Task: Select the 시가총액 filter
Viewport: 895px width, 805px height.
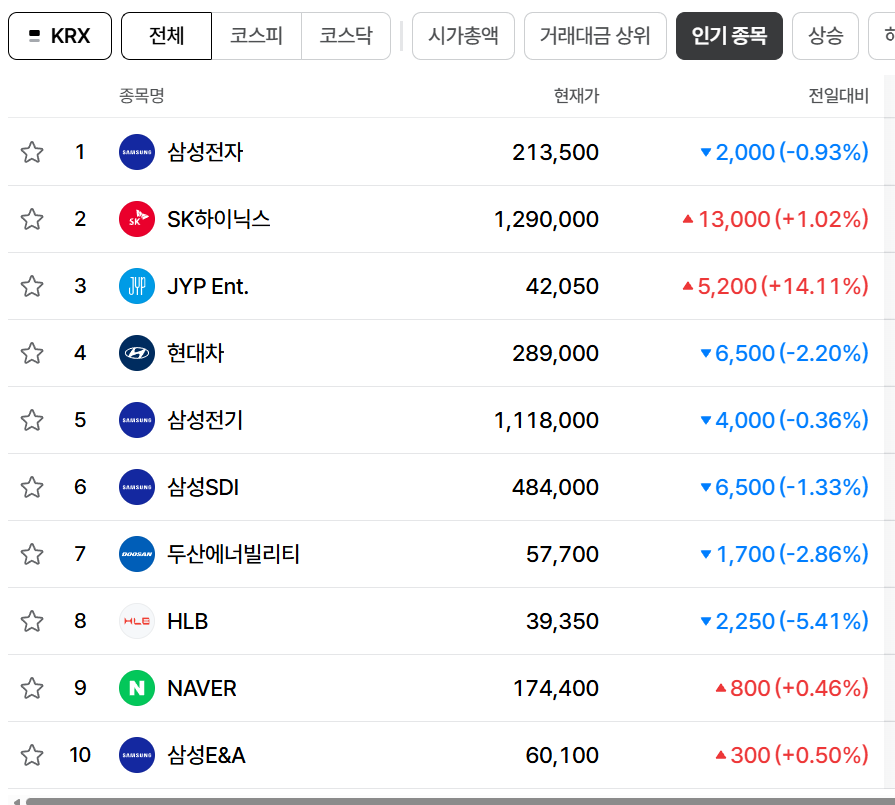Action: point(463,36)
